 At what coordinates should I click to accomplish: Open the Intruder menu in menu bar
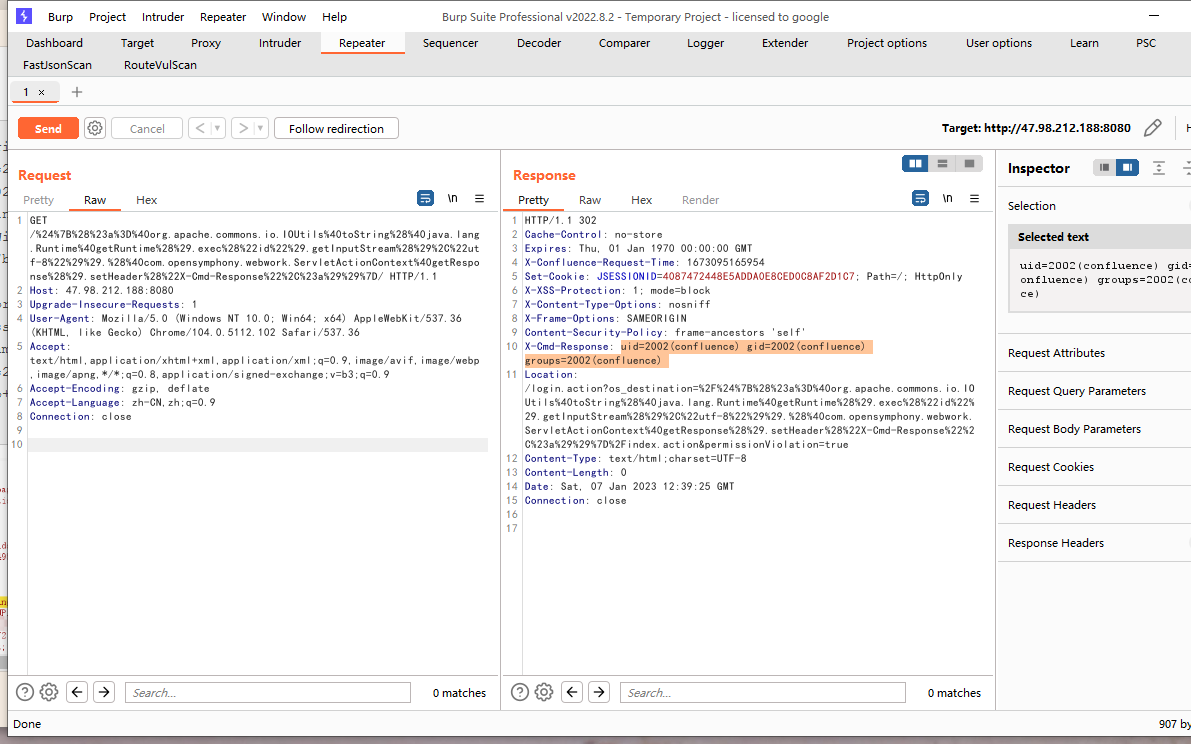coord(163,17)
